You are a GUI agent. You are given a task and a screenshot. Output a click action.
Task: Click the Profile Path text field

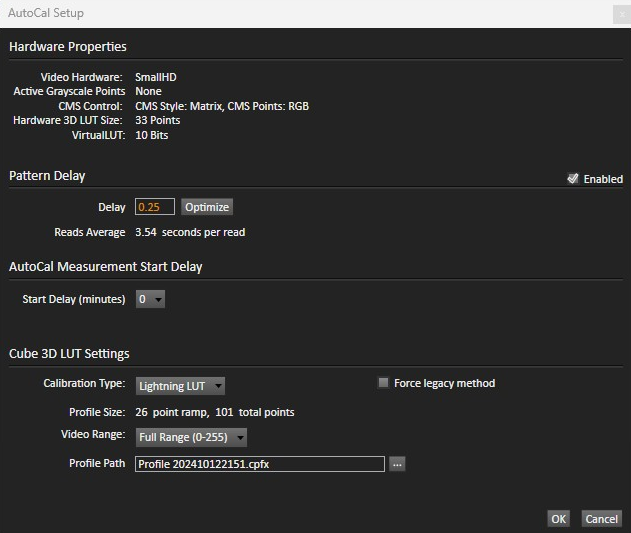point(259,464)
